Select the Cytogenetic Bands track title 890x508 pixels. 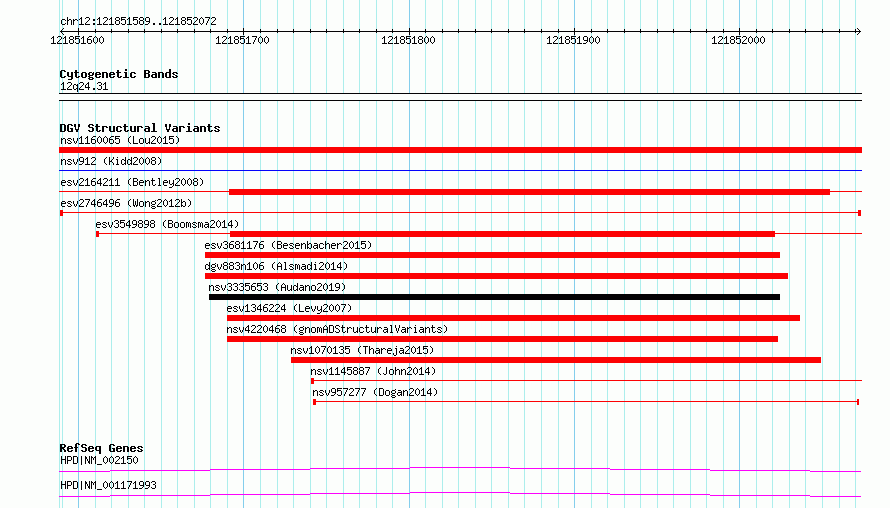(x=119, y=74)
